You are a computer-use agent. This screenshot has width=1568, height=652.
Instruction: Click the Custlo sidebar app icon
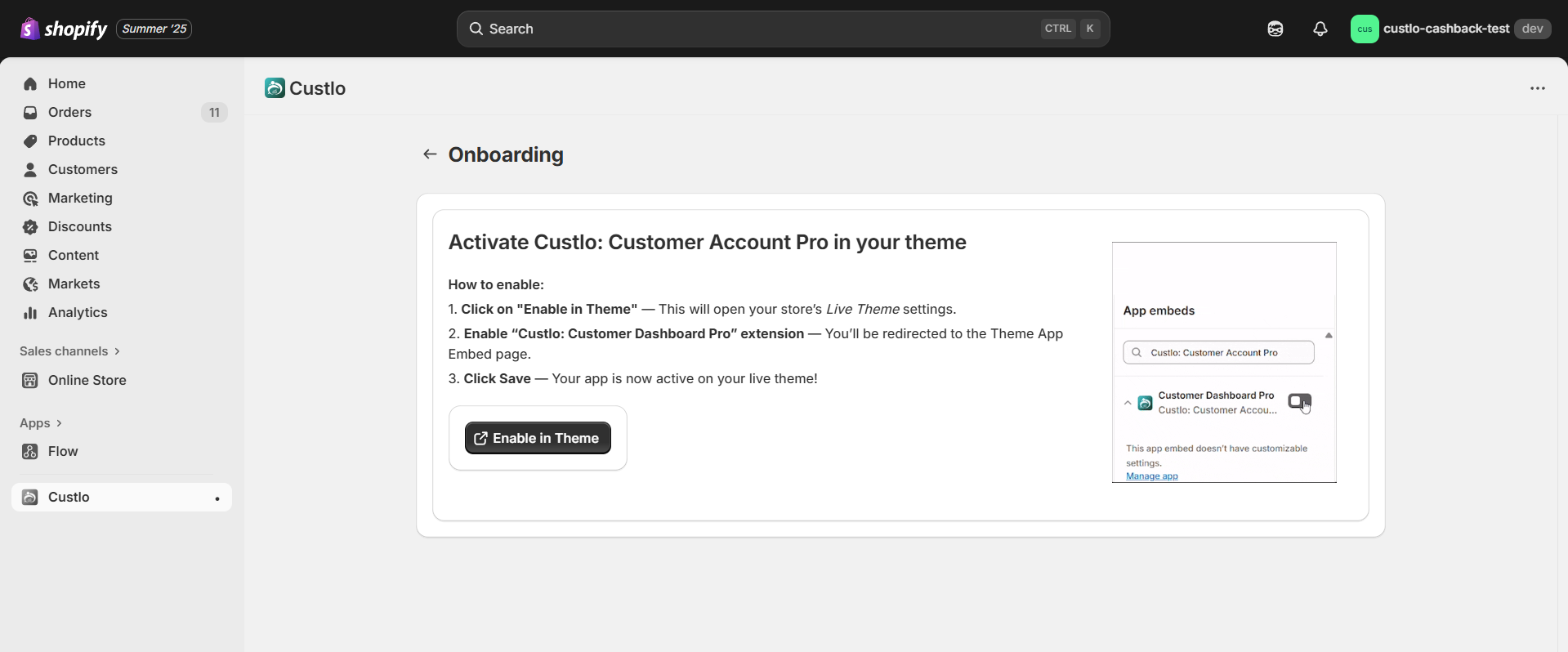pos(30,497)
